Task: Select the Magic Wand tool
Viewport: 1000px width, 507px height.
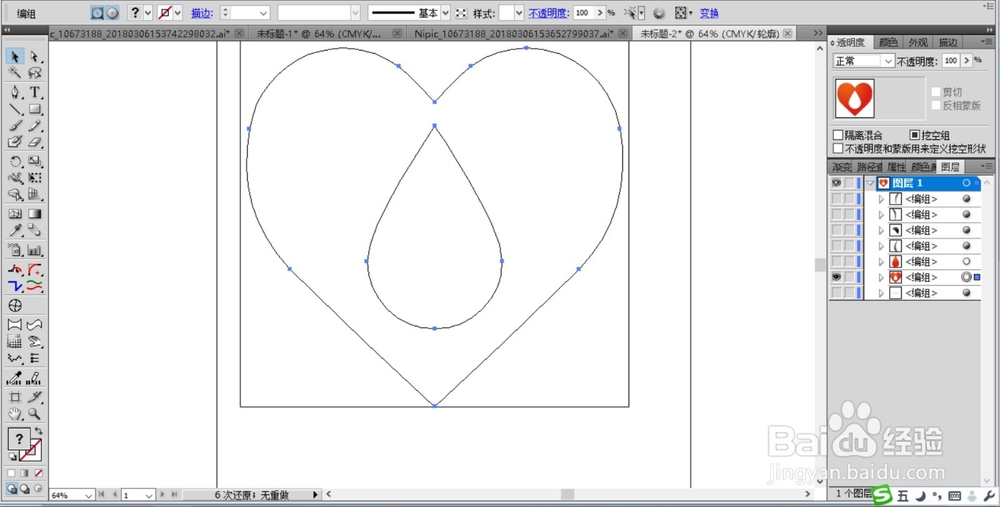Action: point(15,73)
